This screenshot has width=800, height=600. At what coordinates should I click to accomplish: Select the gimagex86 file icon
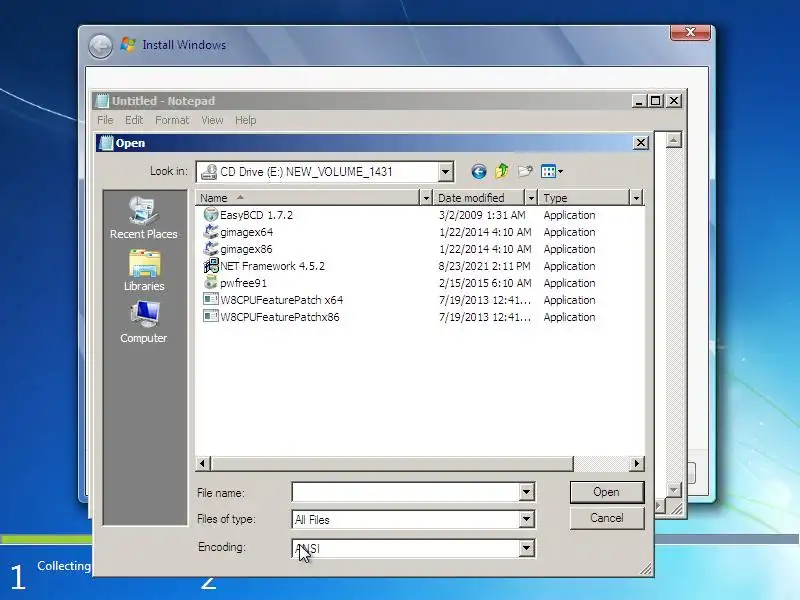pyautogui.click(x=210, y=248)
